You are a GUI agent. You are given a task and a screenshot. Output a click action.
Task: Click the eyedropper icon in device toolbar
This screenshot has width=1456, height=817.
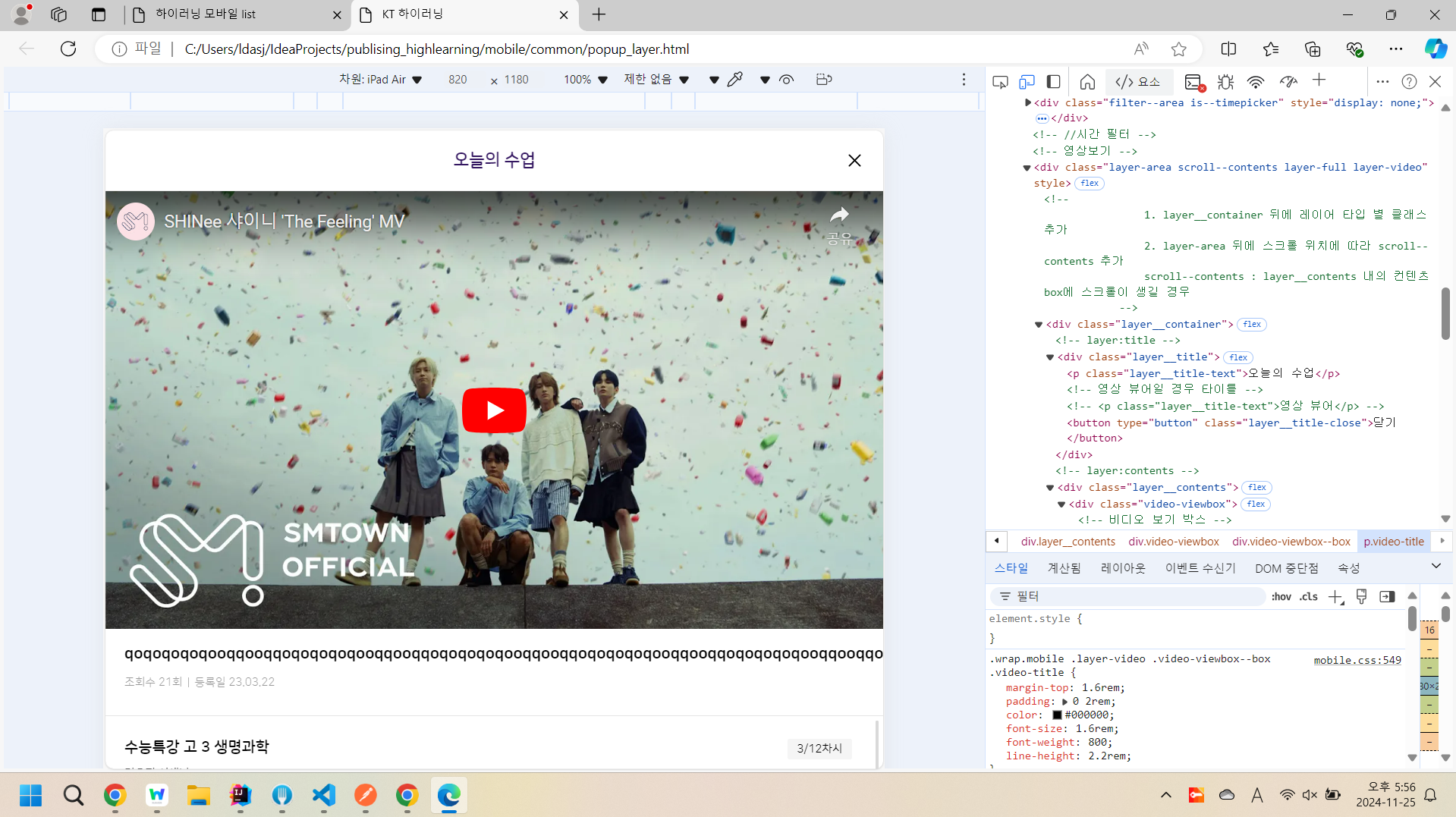(x=734, y=80)
